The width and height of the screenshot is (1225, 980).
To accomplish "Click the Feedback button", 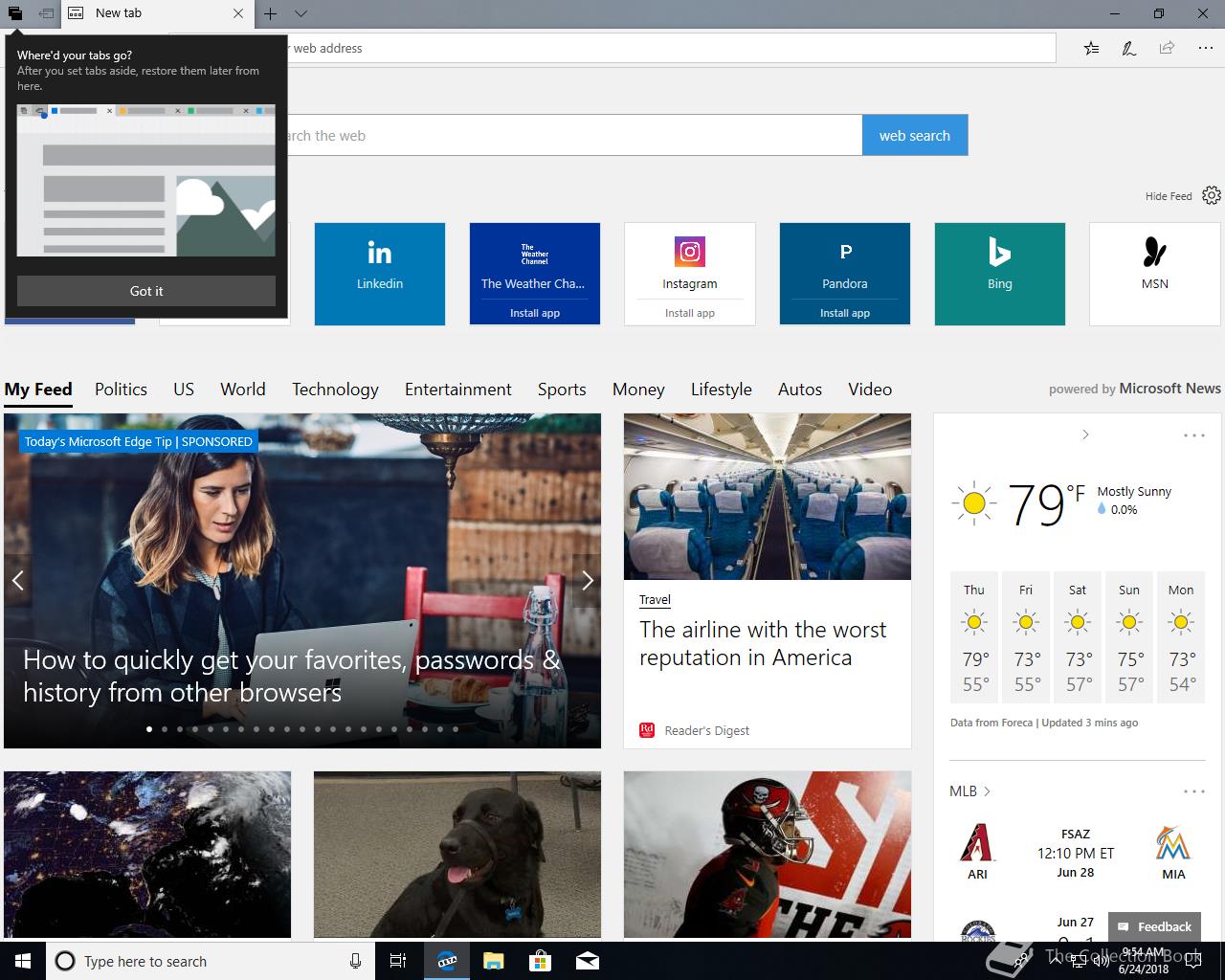I will pos(1154,926).
